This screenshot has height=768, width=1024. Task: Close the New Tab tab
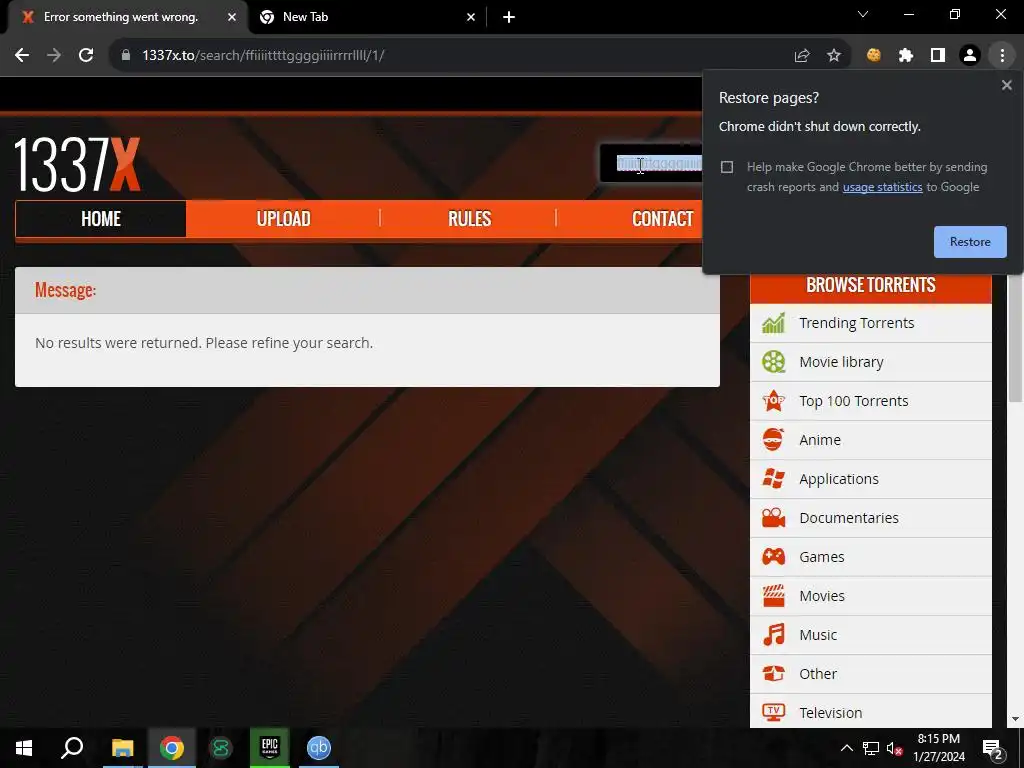[x=471, y=18]
